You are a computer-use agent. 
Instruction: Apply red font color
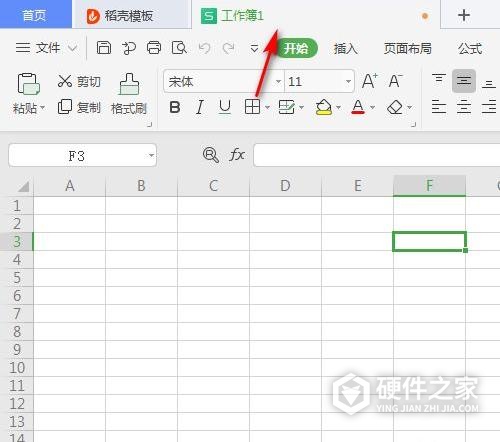pyautogui.click(x=358, y=107)
